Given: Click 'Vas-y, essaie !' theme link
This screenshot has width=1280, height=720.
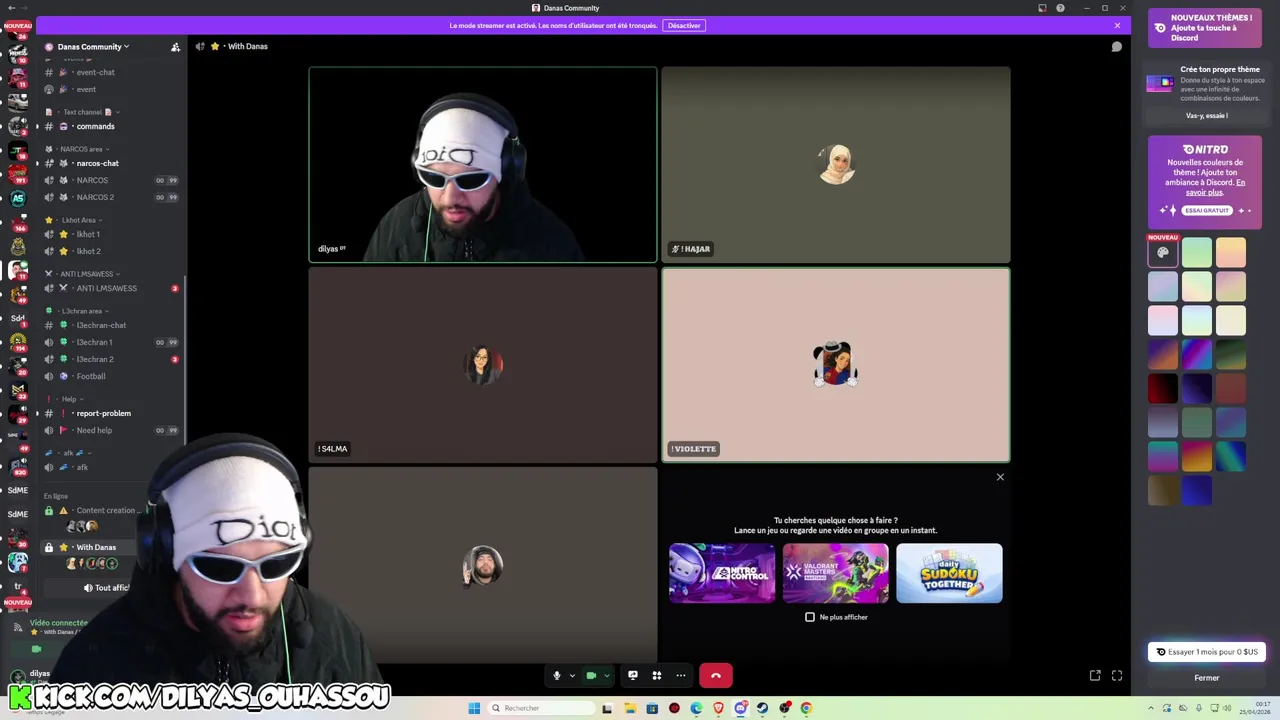Looking at the screenshot, I should coord(1206,116).
